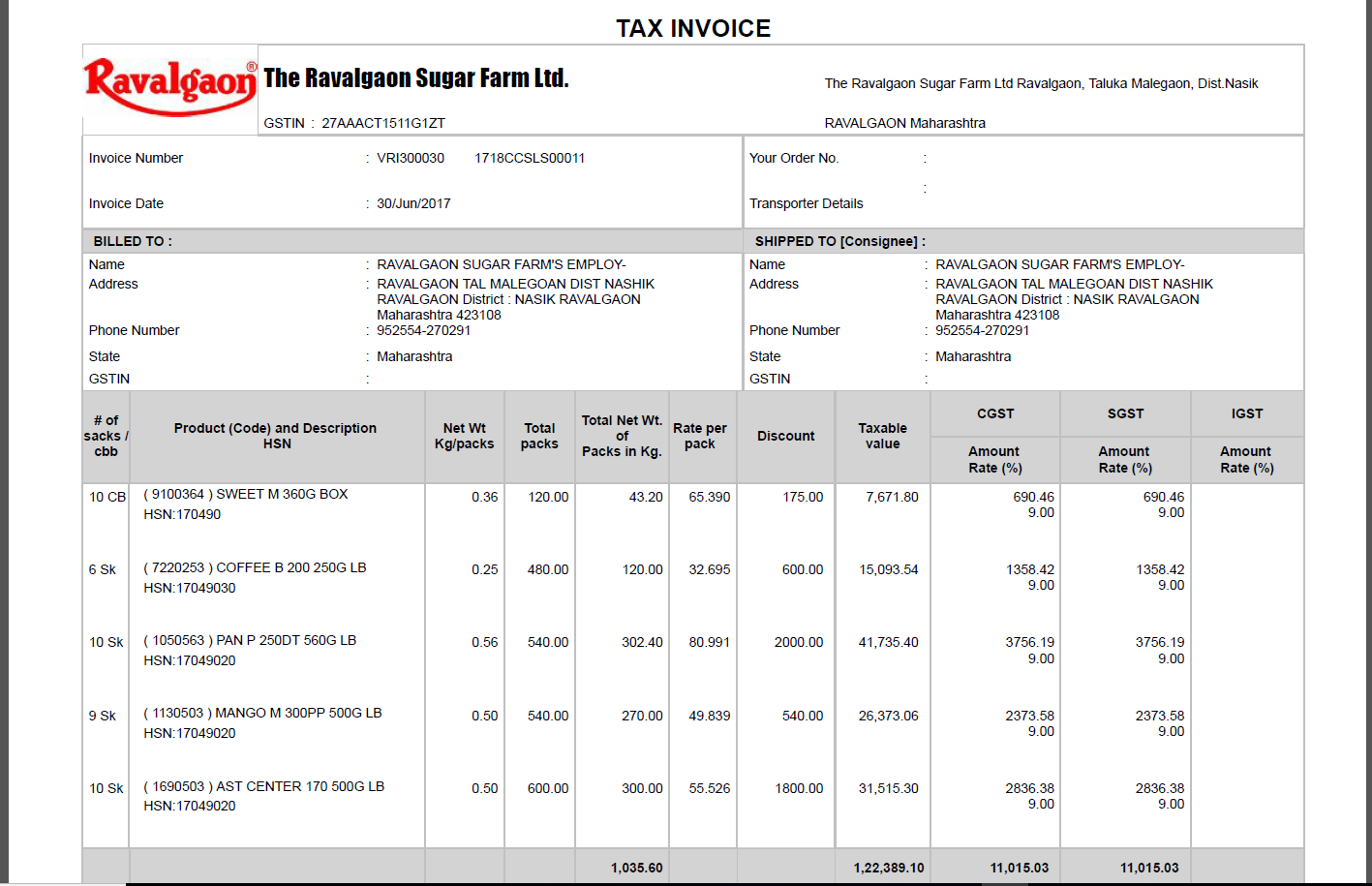Click taxable value 15,093.54
The height and width of the screenshot is (886, 1372).
click(889, 569)
